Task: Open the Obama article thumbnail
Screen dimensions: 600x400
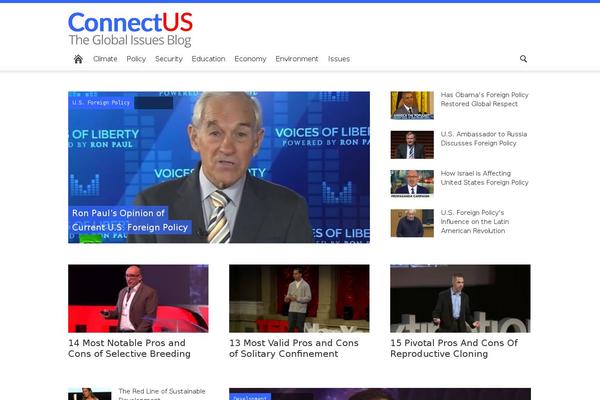Action: 412,105
